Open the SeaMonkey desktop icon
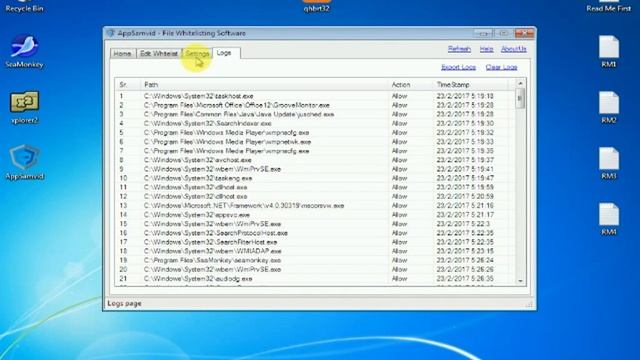The height and width of the screenshot is (360, 640). point(24,51)
